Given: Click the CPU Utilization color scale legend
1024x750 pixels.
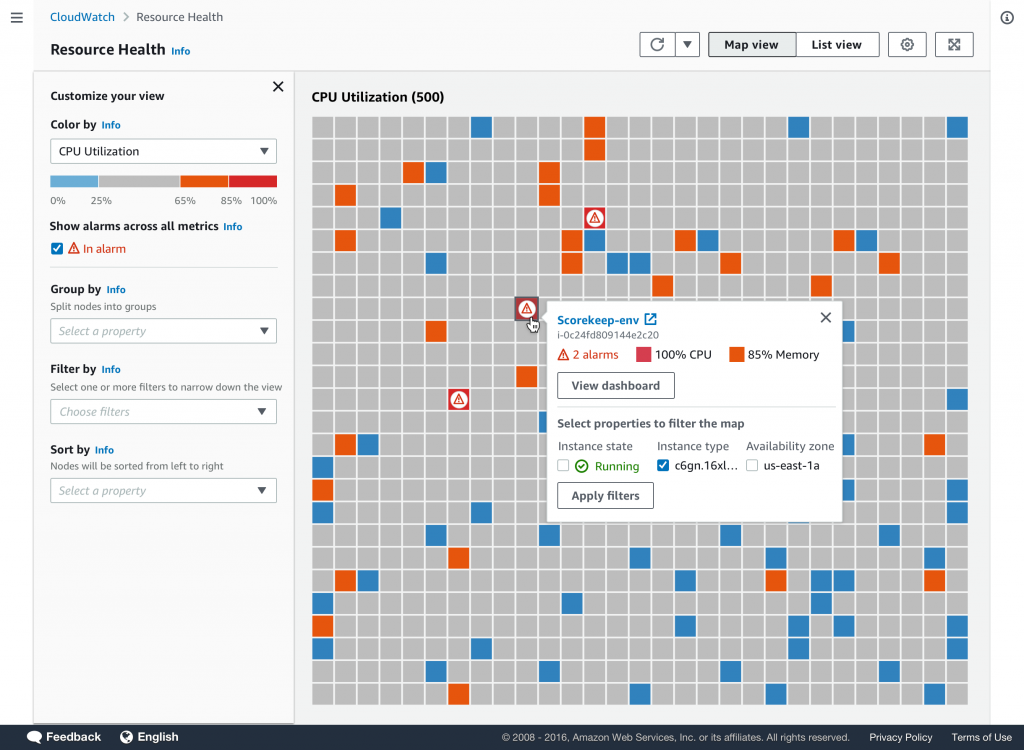Looking at the screenshot, I should (x=163, y=181).
